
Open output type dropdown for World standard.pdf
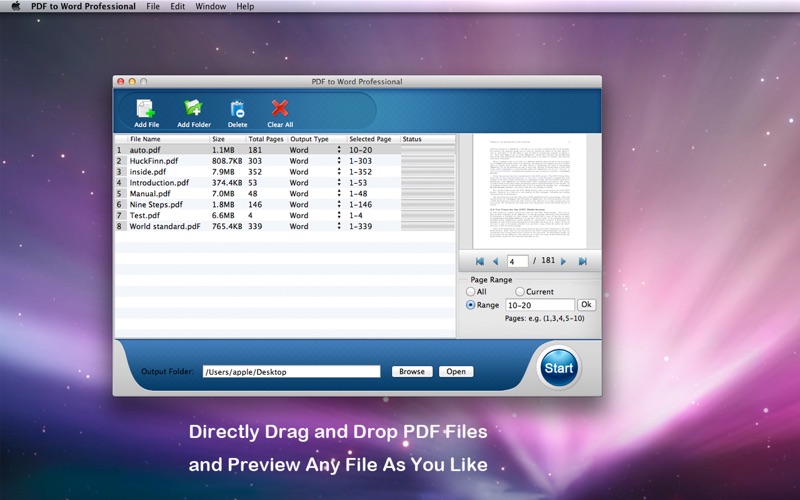tap(339, 226)
